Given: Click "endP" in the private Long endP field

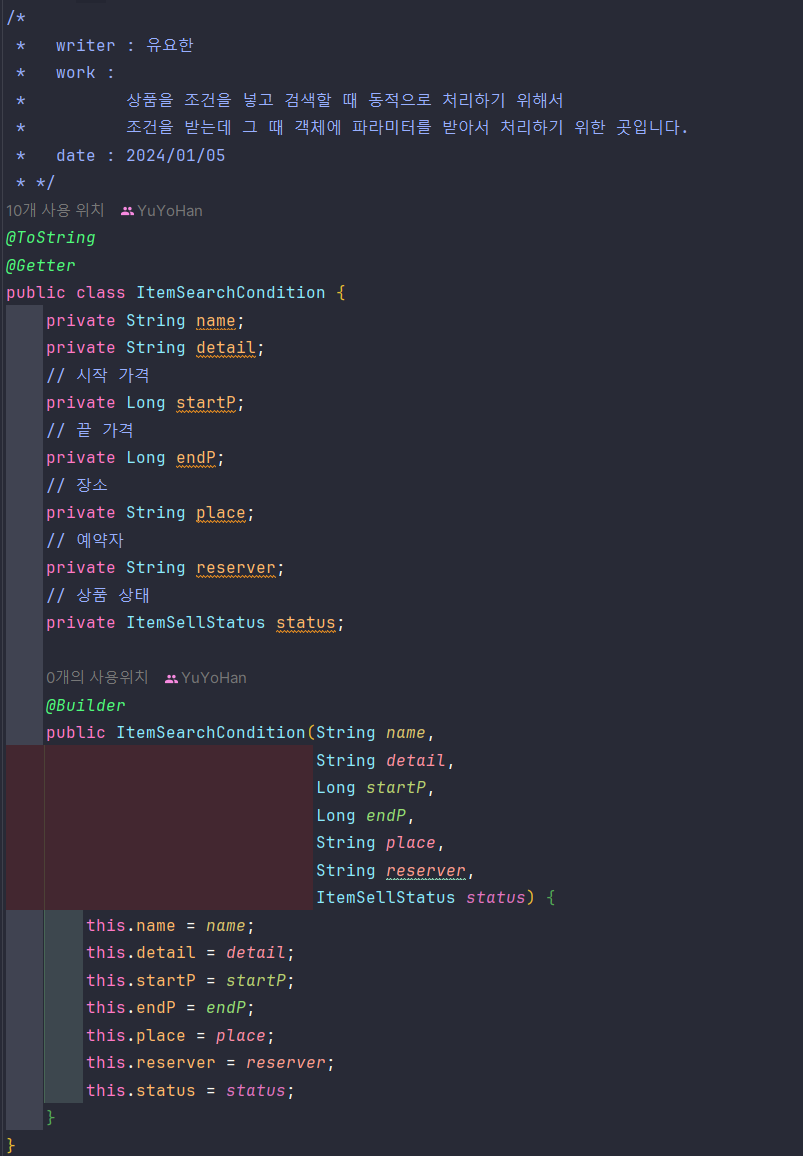Looking at the screenshot, I should pos(196,458).
